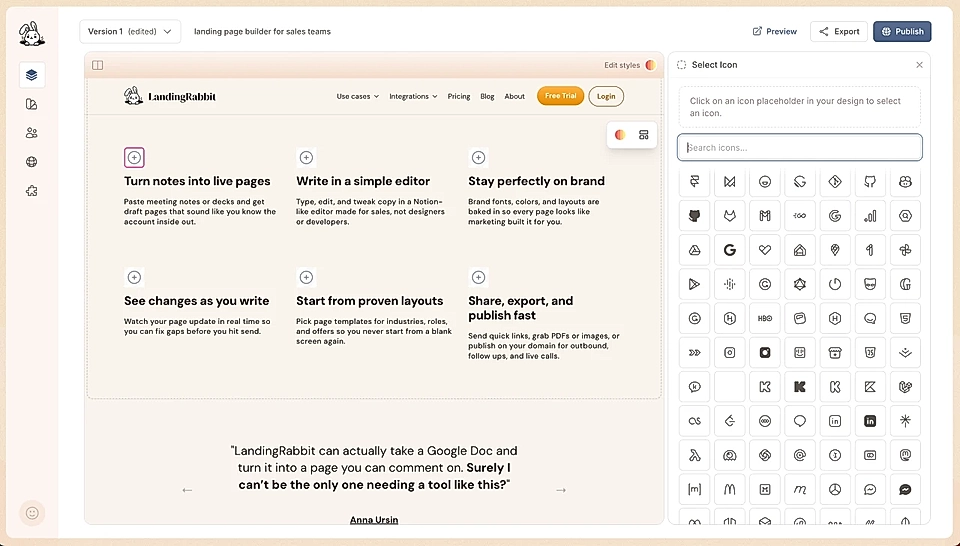This screenshot has width=960, height=546.
Task: Select the Last.fm icon
Action: coord(694,422)
